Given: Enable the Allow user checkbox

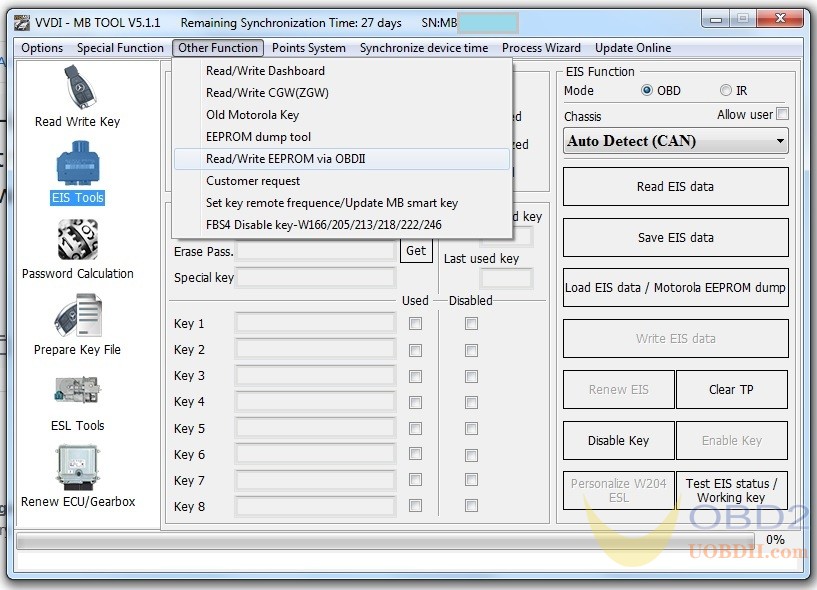Looking at the screenshot, I should 782,114.
